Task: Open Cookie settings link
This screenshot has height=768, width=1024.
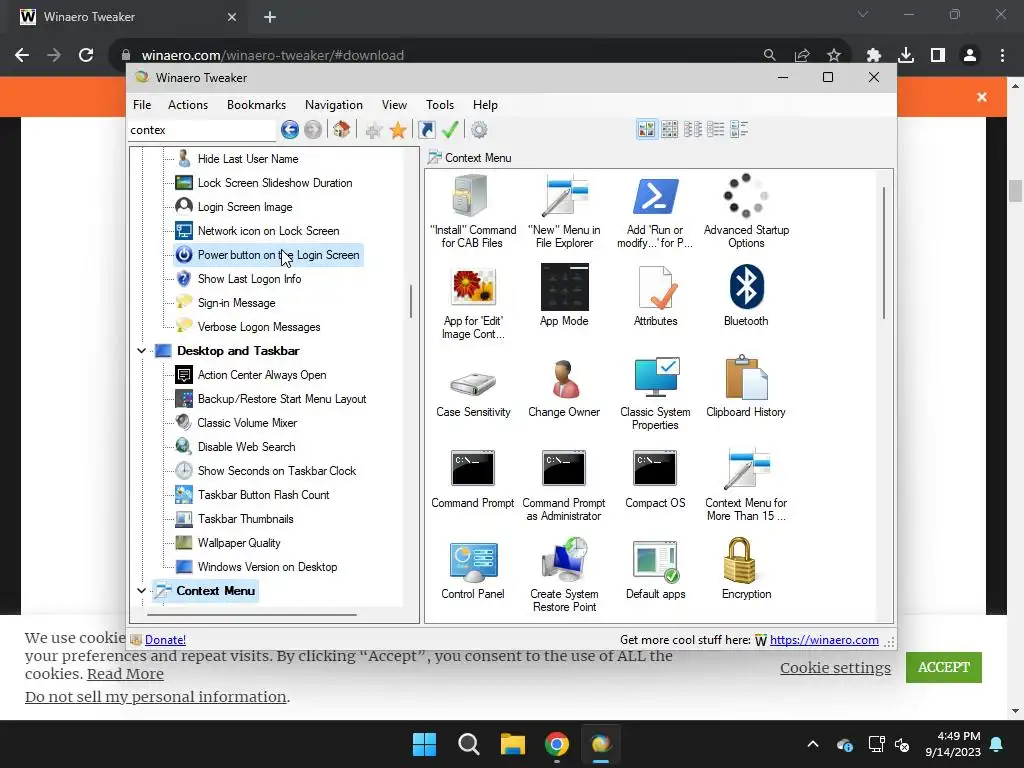Action: tap(835, 667)
